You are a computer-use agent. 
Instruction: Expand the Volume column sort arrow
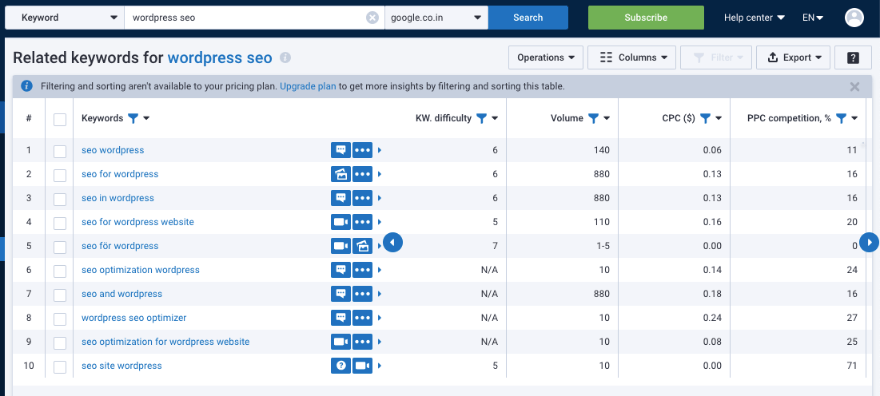pos(607,118)
